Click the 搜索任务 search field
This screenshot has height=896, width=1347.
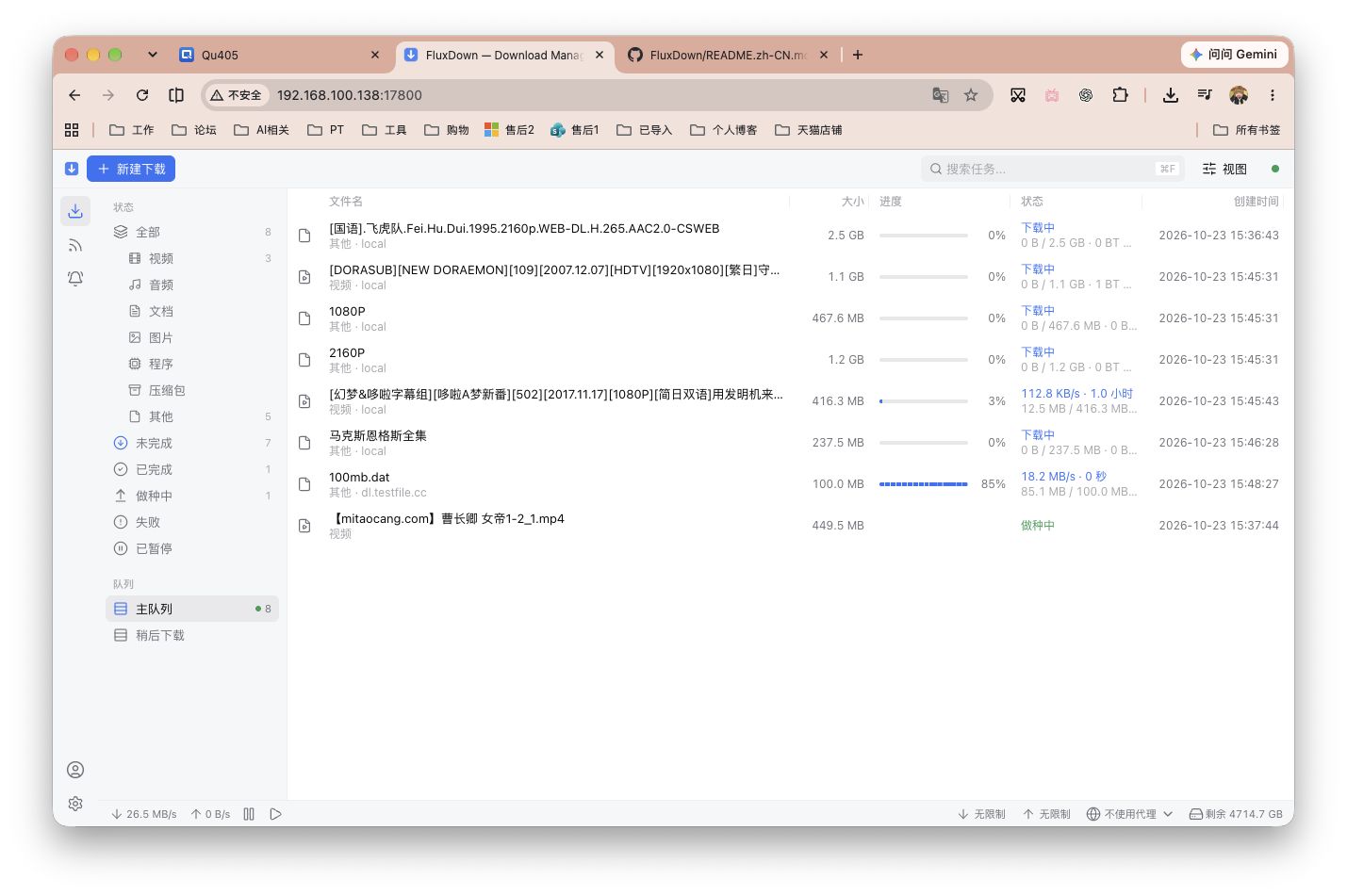(x=1053, y=169)
